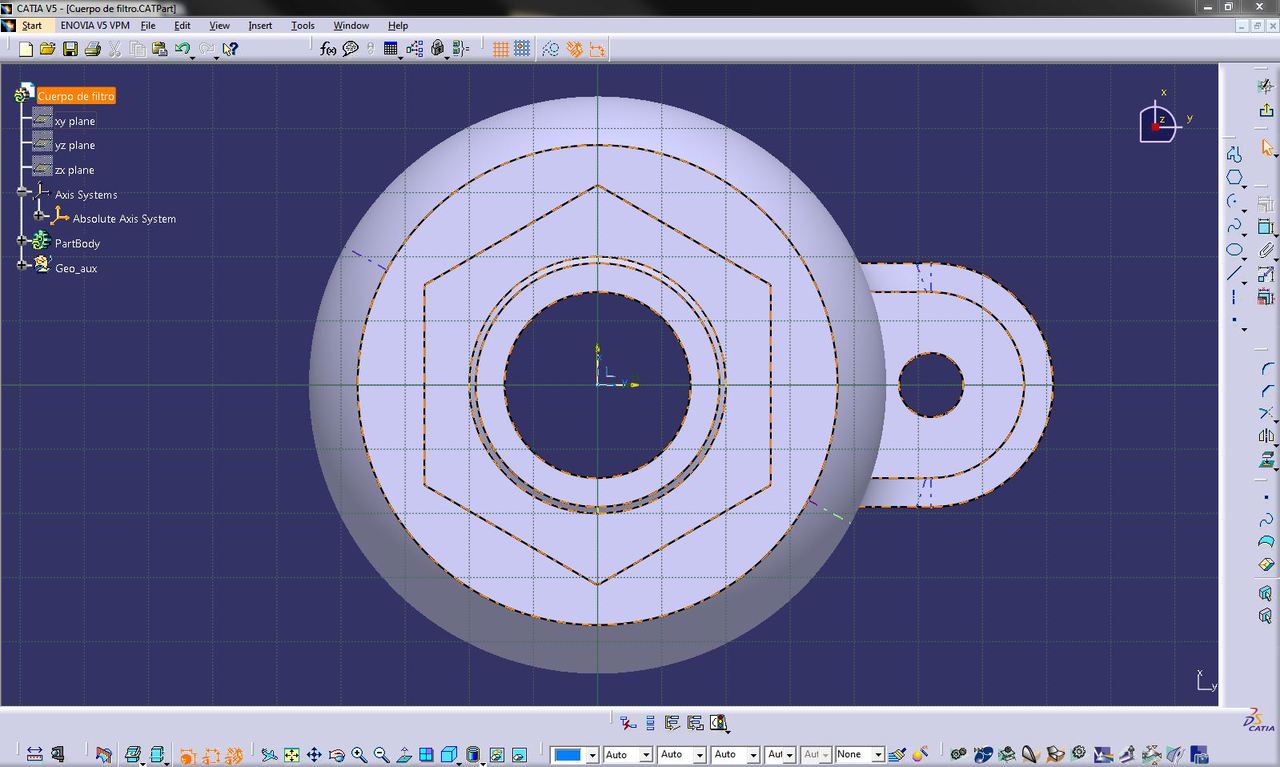This screenshot has width=1280, height=767.
Task: Open the Undo history dropdown arrow
Action: pyautogui.click(x=193, y=57)
